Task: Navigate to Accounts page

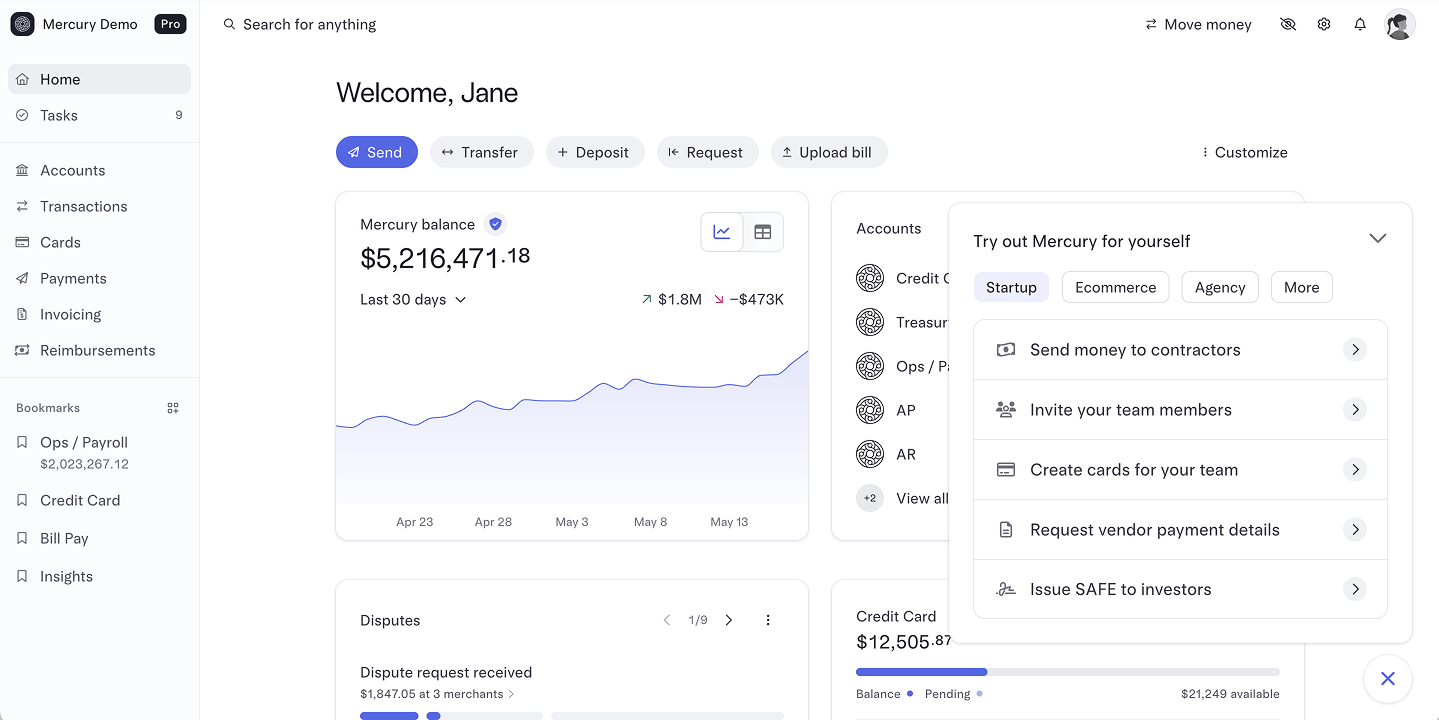Action: tap(99, 170)
